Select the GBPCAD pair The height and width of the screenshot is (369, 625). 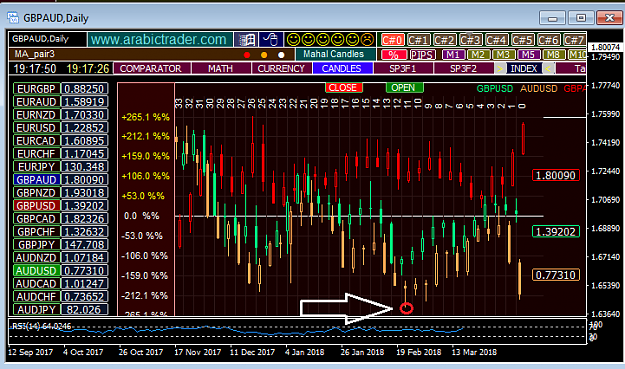pos(37,219)
